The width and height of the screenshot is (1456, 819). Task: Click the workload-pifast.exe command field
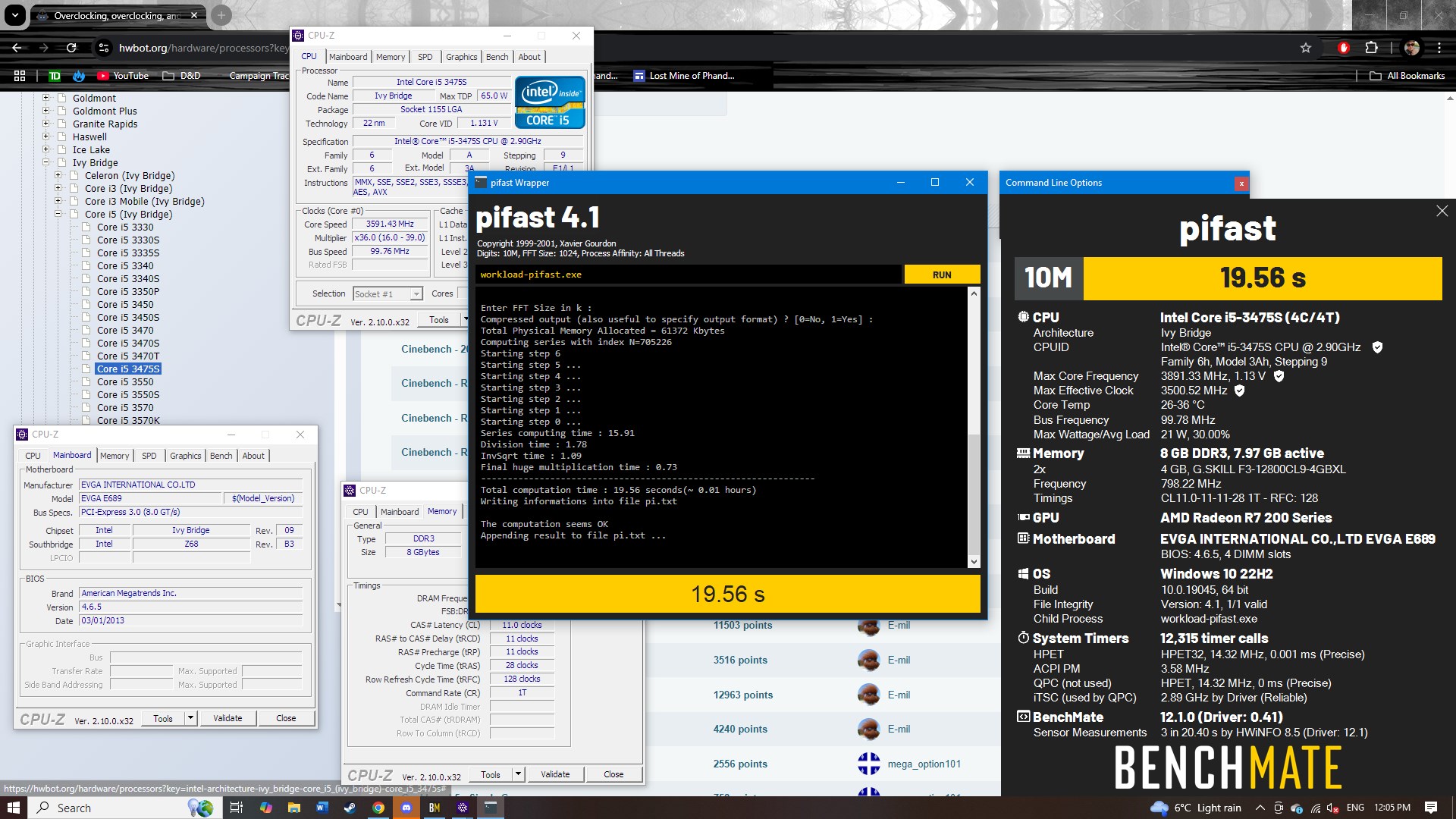point(689,275)
